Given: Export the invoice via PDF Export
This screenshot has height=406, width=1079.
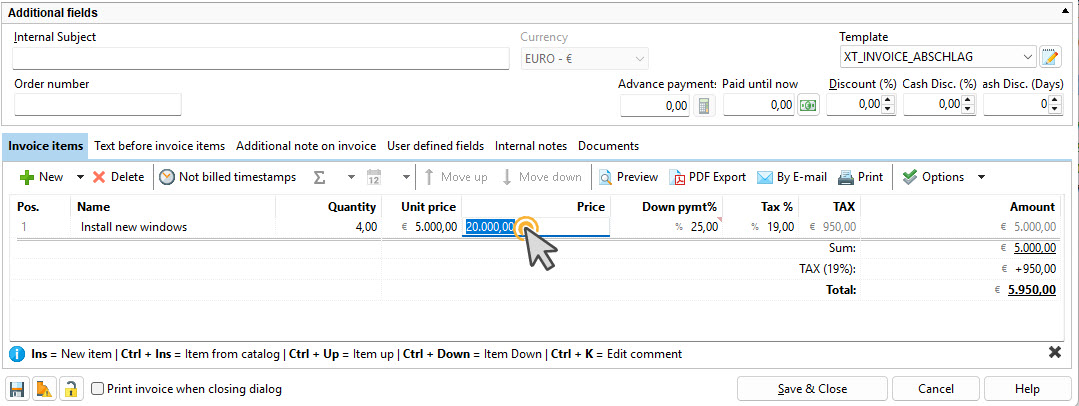Looking at the screenshot, I should pyautogui.click(x=707, y=177).
